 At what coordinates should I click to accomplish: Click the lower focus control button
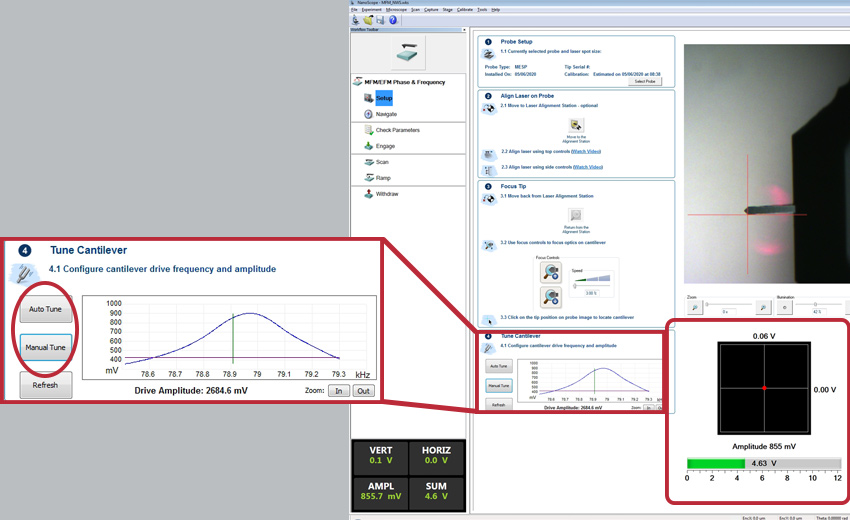[551, 297]
